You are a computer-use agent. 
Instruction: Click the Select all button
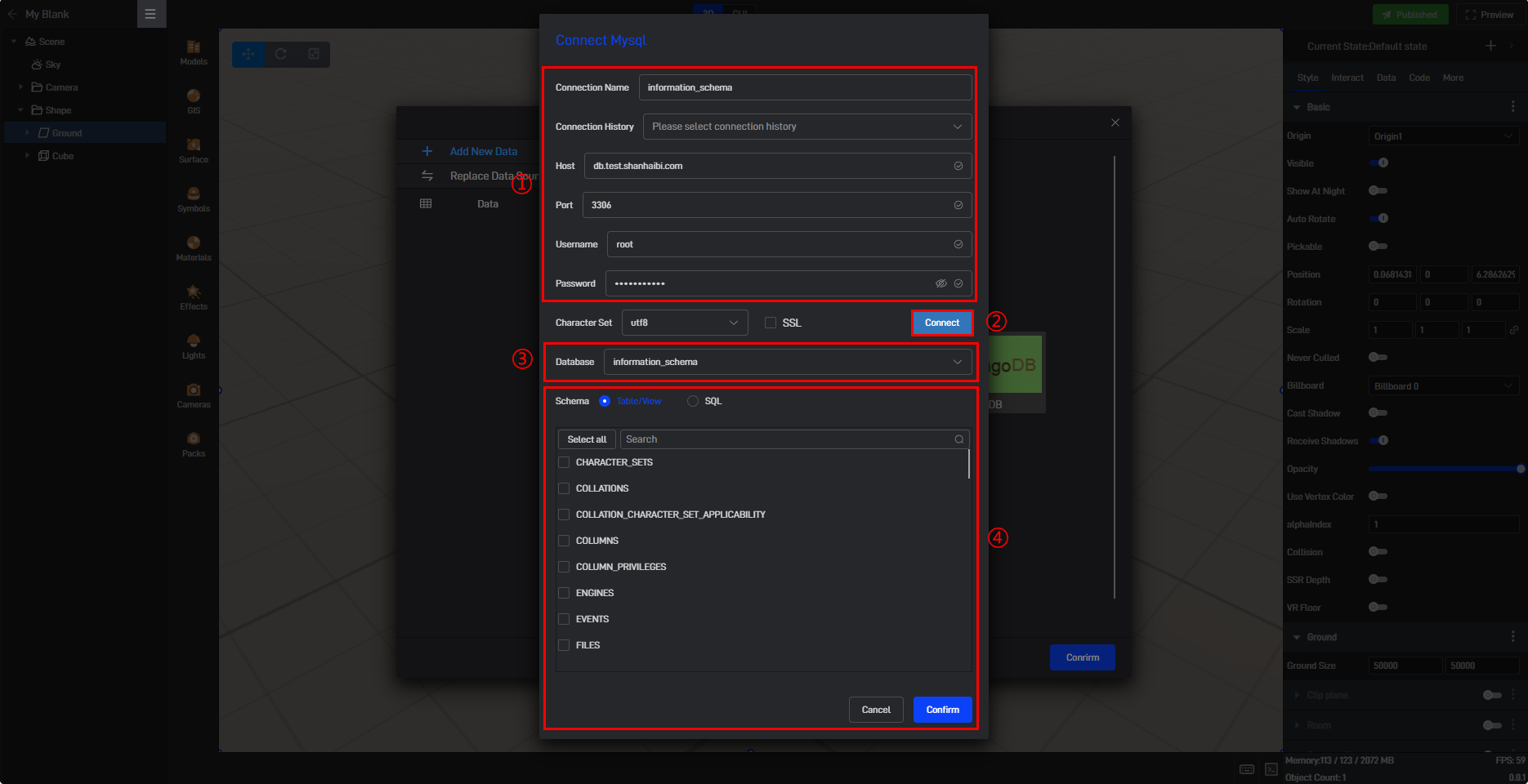point(587,439)
